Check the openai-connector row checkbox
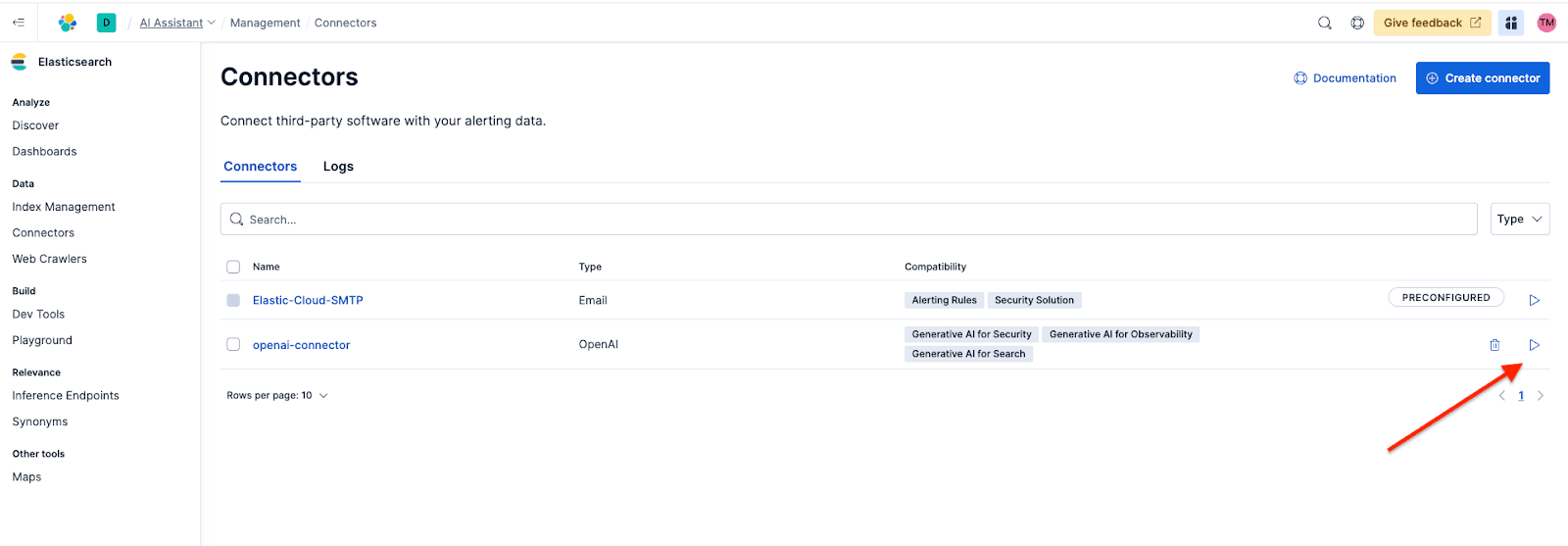This screenshot has height=546, width=1568. tap(233, 344)
